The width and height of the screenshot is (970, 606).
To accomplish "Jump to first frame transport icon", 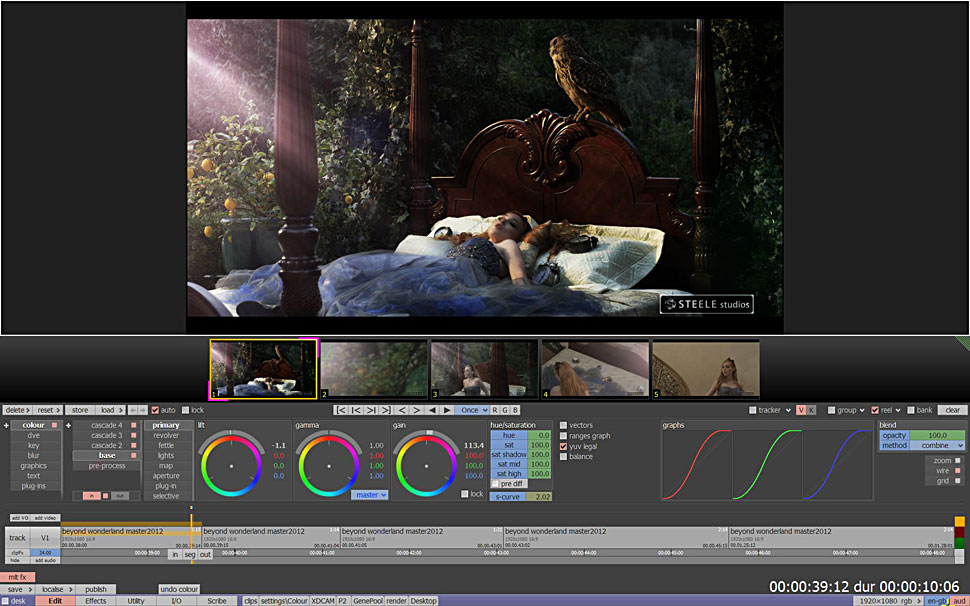I will (x=341, y=410).
